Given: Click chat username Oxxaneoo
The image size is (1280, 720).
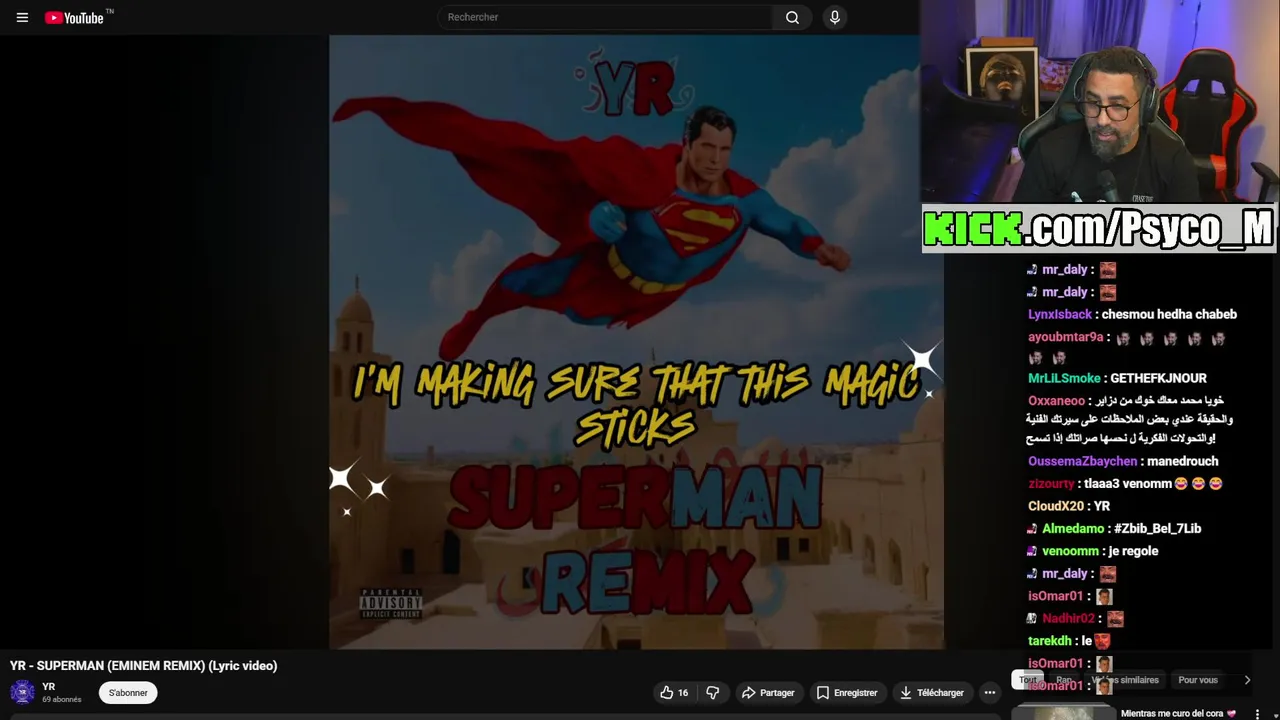Looking at the screenshot, I should coord(1056,401).
